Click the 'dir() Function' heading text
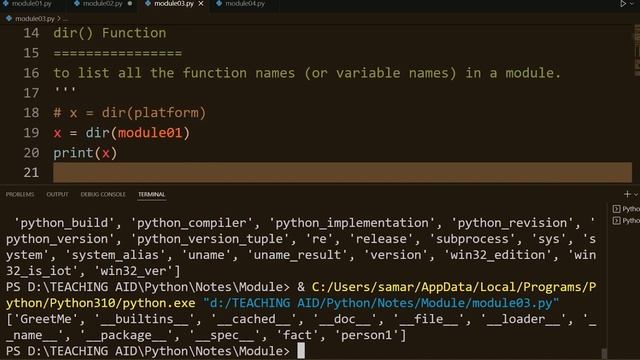The height and width of the screenshot is (360, 640). [x=110, y=33]
